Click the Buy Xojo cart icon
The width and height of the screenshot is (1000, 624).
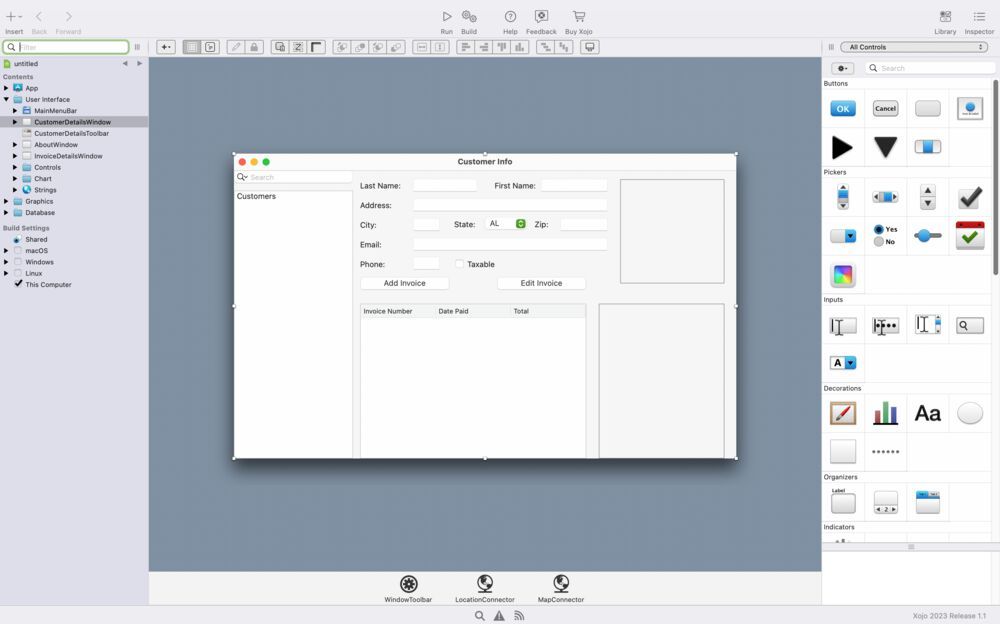click(578, 17)
